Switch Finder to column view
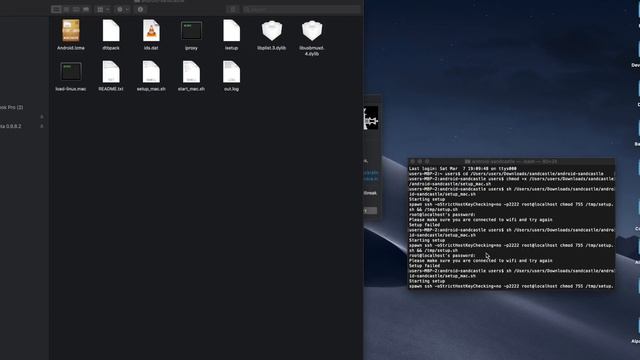 click(76, 9)
